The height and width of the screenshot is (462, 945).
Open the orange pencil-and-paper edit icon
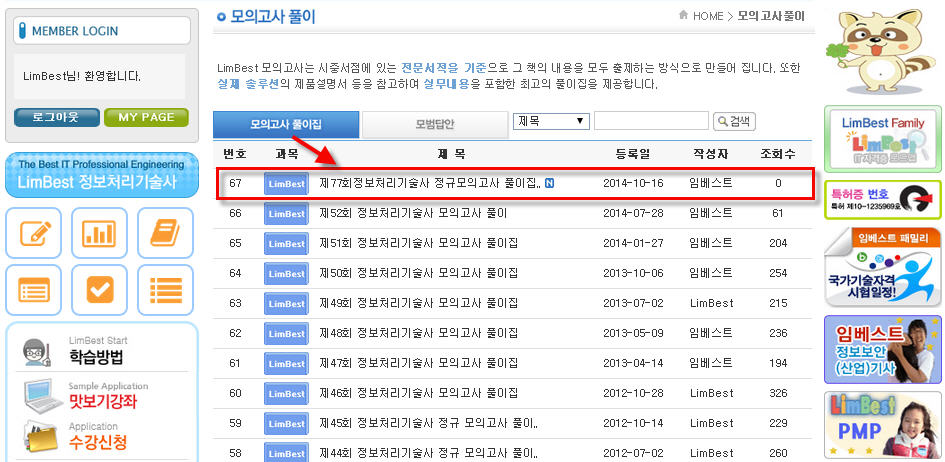34,233
